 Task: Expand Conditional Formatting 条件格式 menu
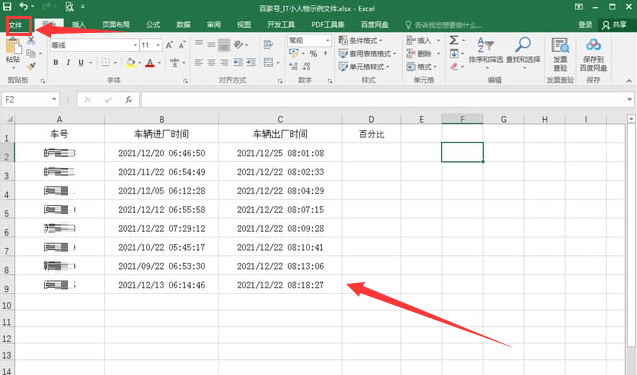(x=361, y=41)
